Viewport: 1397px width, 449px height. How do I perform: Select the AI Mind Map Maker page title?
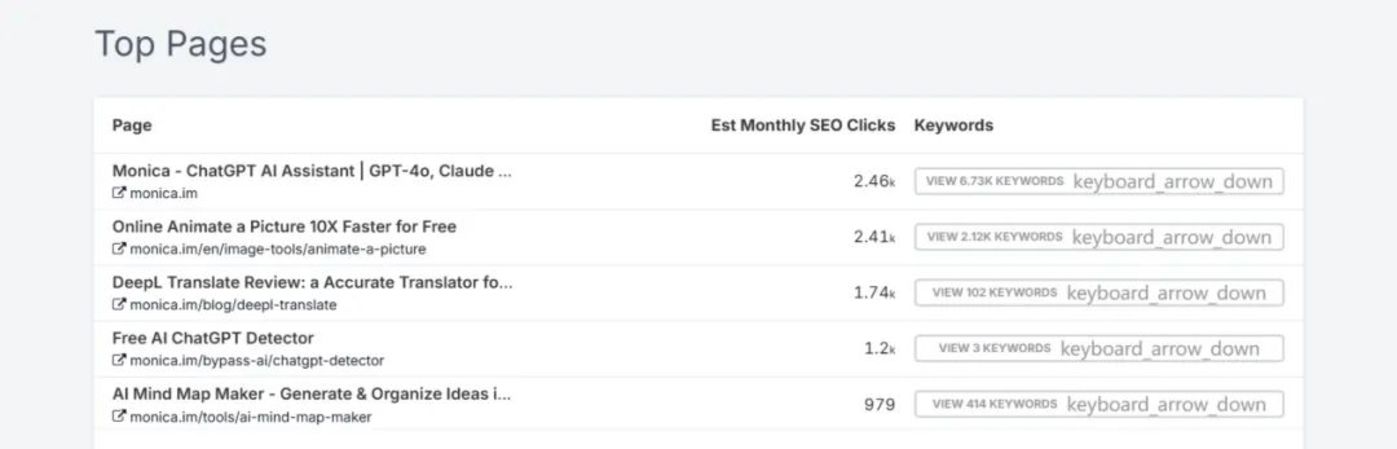(311, 394)
